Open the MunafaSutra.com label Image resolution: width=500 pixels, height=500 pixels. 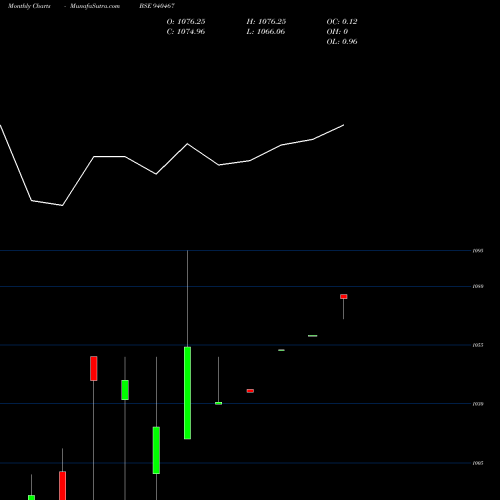(95, 6)
